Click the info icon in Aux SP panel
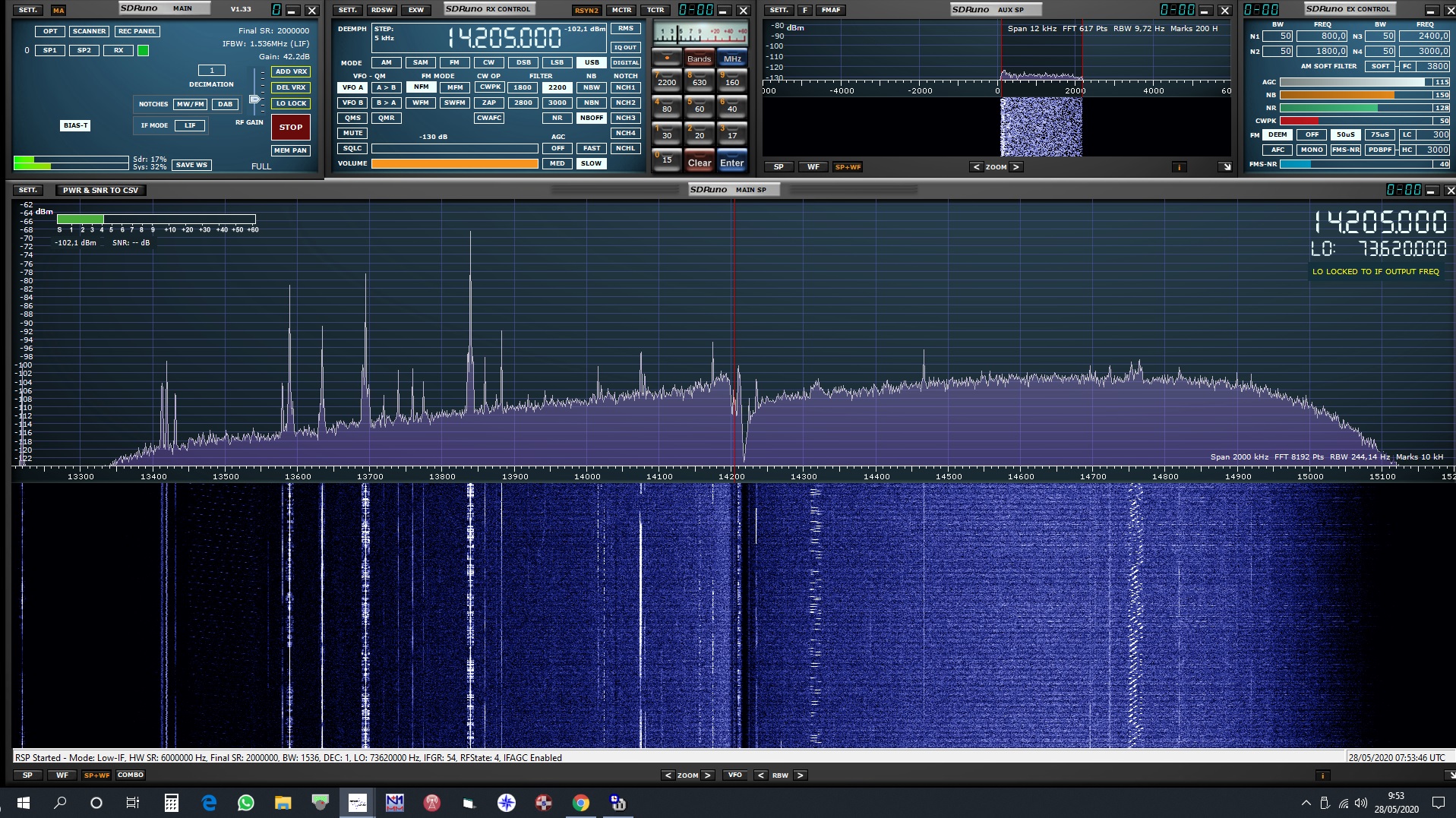This screenshot has width=1456, height=818. click(x=1179, y=167)
